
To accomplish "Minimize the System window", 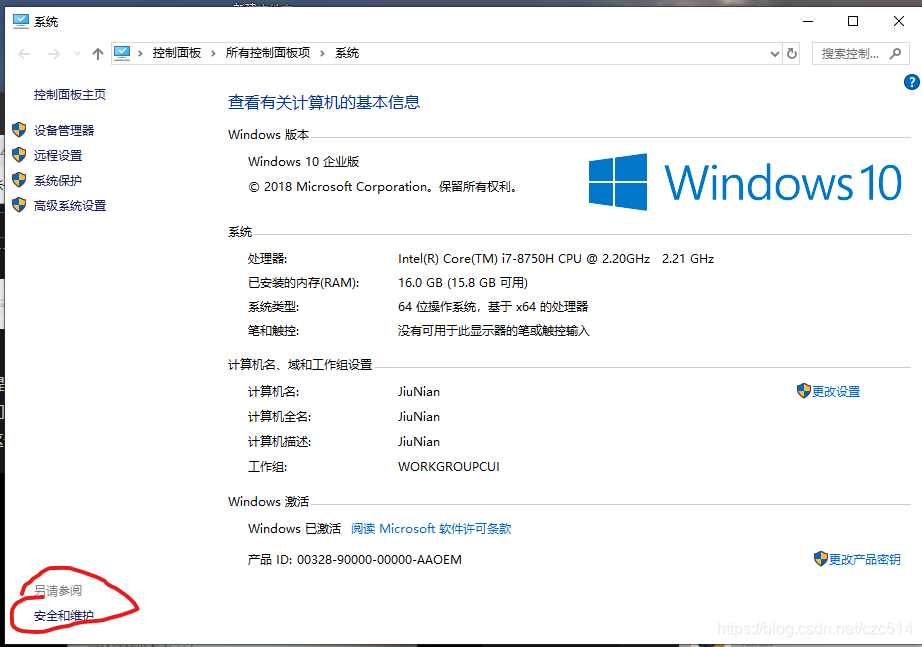I will coord(808,21).
